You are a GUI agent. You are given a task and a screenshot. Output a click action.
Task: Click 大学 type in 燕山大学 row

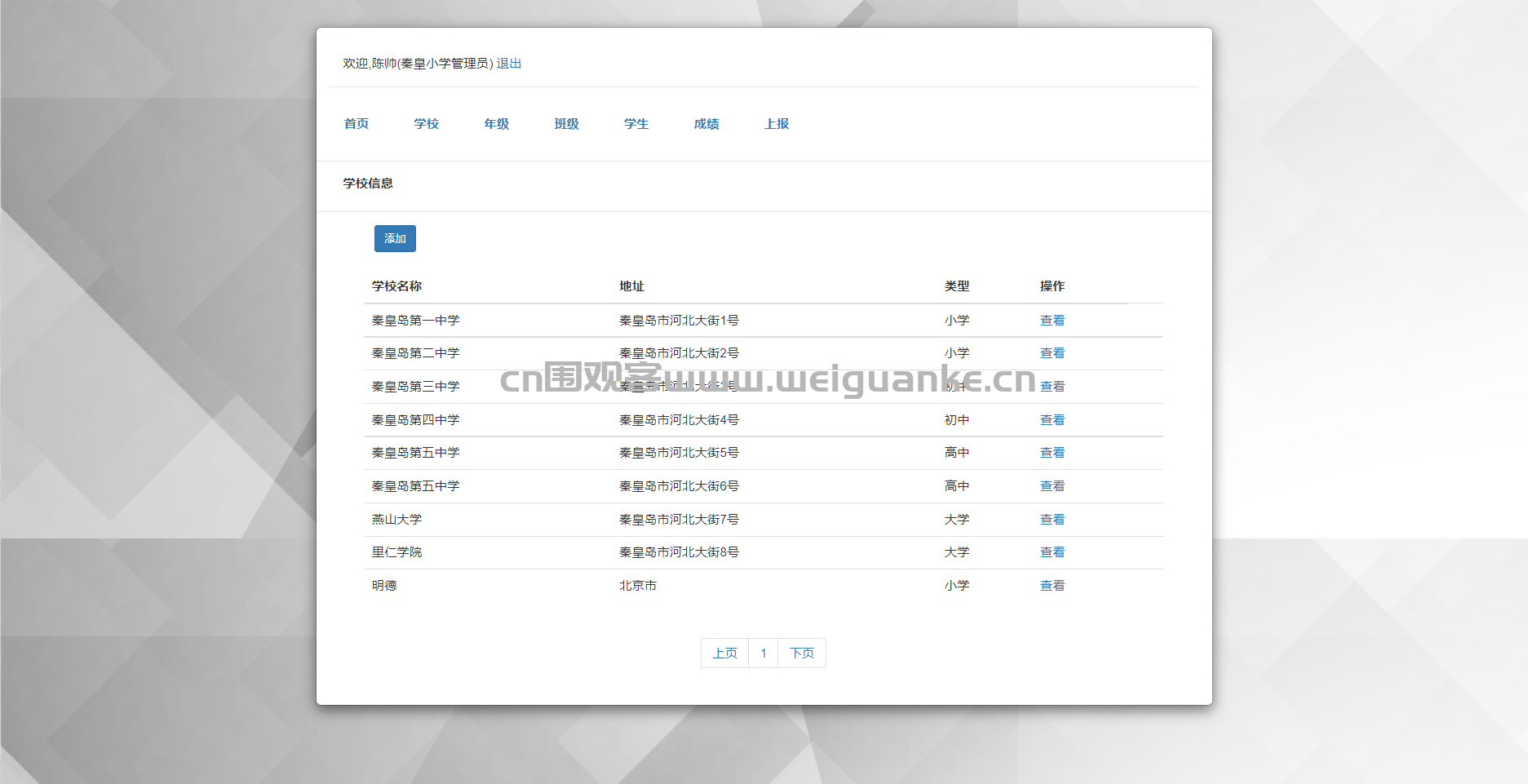click(957, 520)
